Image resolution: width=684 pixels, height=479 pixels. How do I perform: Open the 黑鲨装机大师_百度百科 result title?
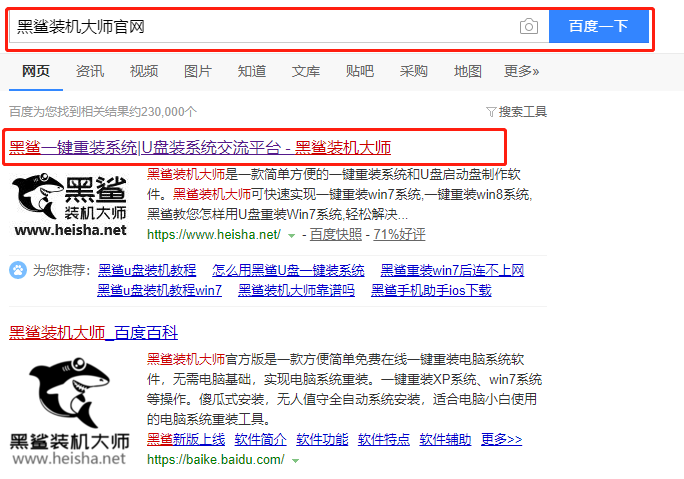point(93,333)
